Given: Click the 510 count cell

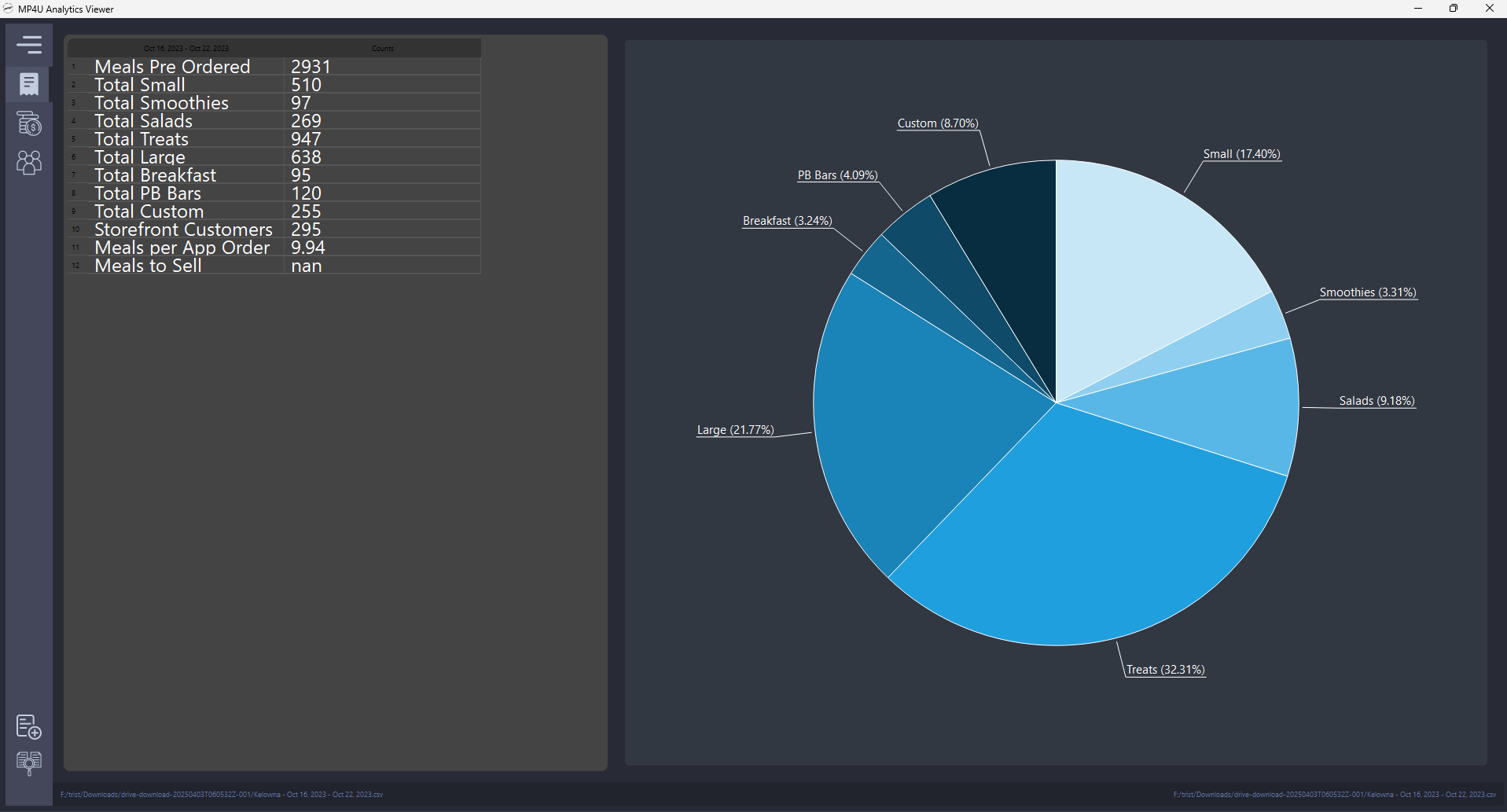Looking at the screenshot, I should tap(382, 85).
